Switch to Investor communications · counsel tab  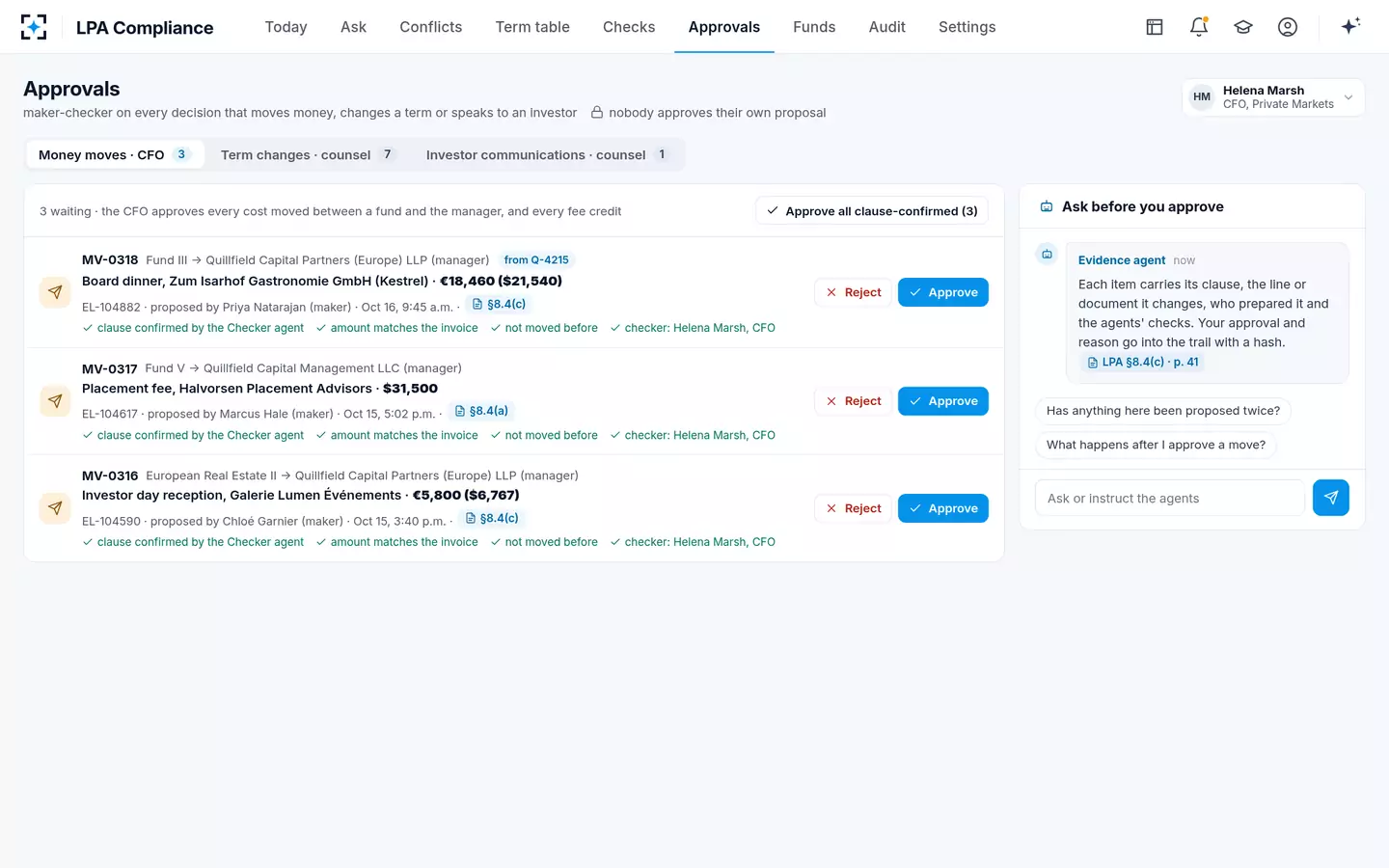click(547, 154)
